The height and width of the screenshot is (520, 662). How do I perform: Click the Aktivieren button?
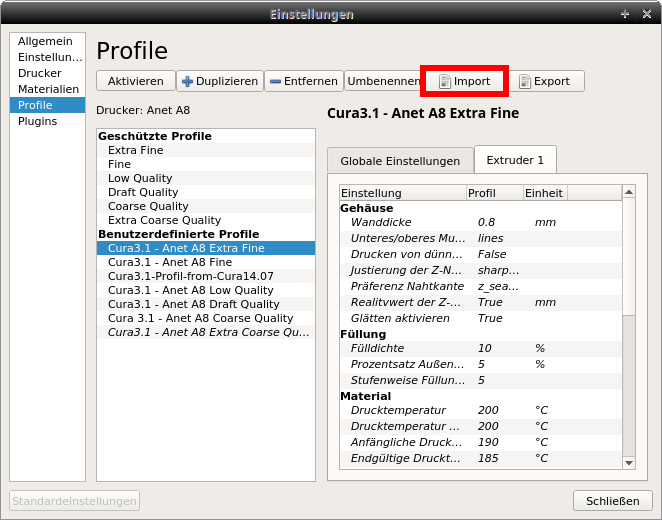tap(136, 81)
